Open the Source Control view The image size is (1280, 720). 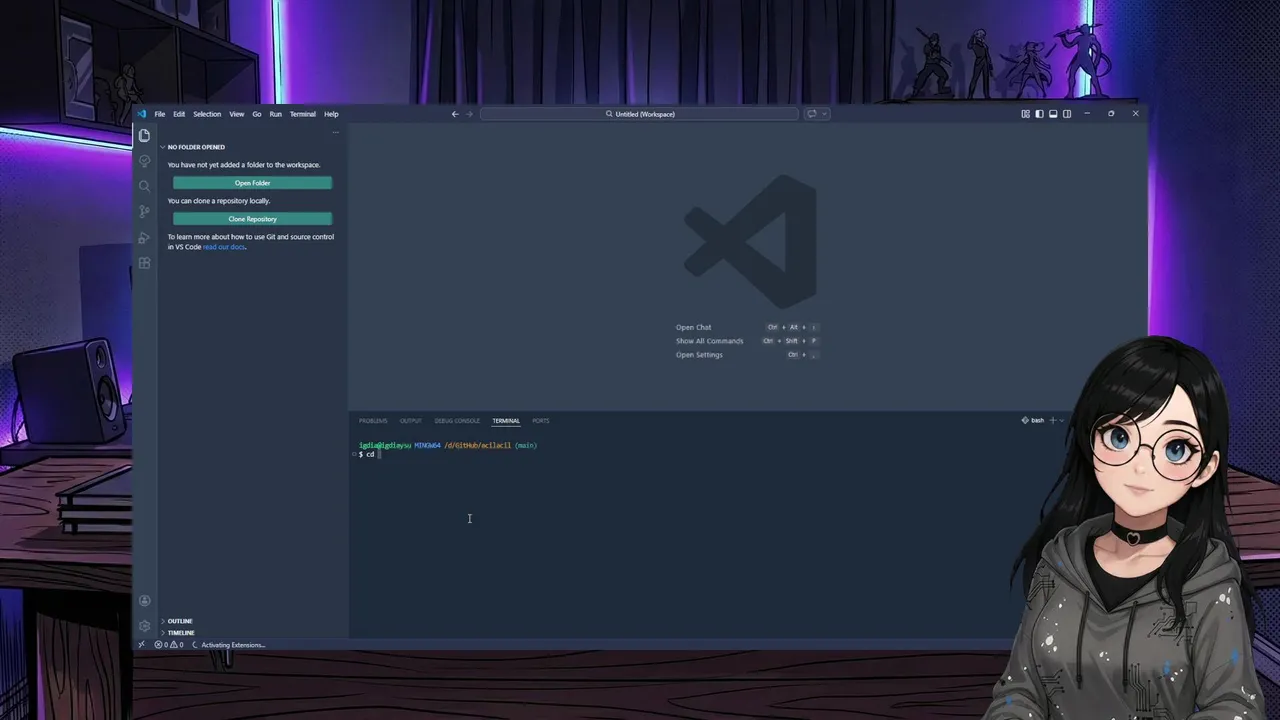144,211
